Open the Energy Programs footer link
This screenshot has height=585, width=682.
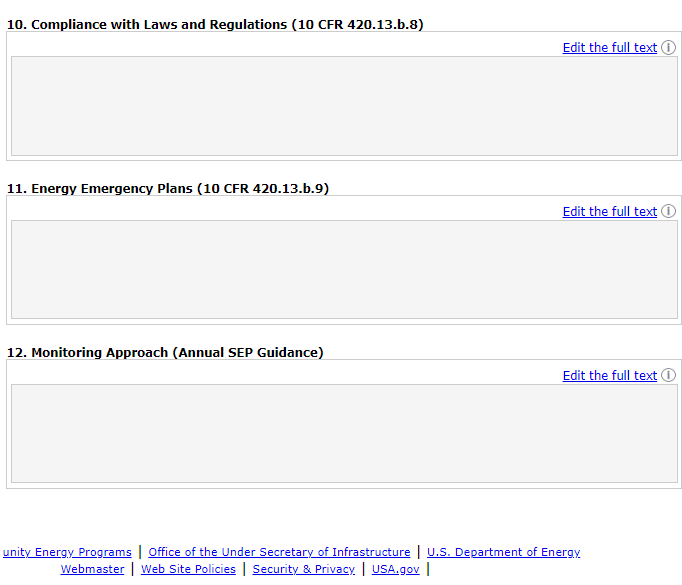(67, 552)
